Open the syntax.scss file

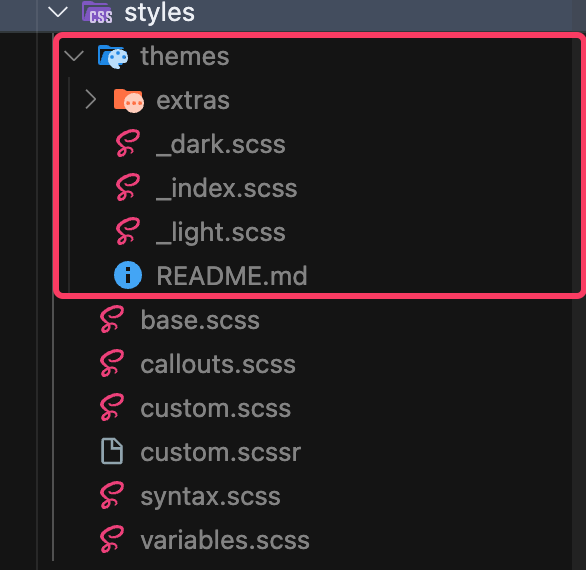(210, 497)
